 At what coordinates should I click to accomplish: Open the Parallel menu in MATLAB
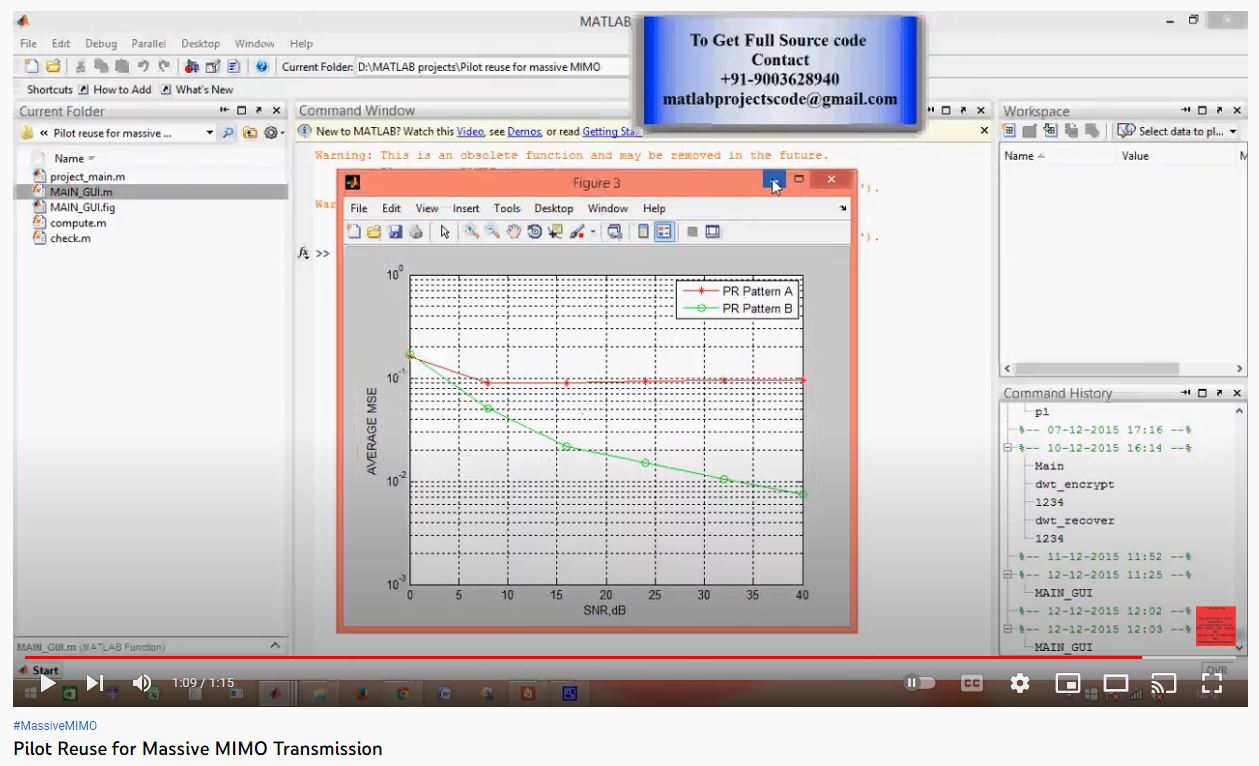click(148, 44)
